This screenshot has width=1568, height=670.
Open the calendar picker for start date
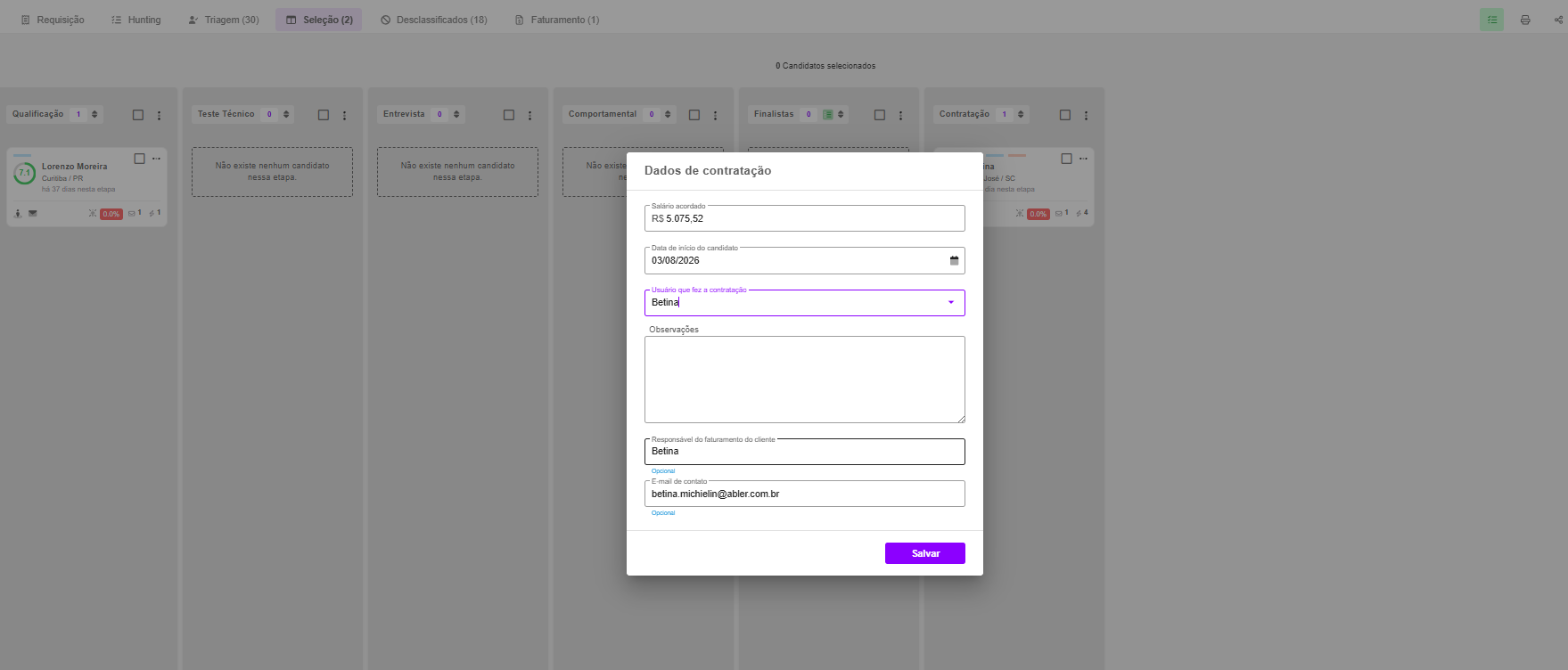tap(954, 261)
